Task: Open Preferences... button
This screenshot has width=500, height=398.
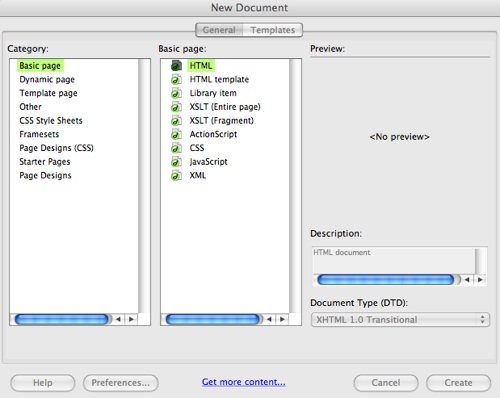Action: tap(121, 383)
